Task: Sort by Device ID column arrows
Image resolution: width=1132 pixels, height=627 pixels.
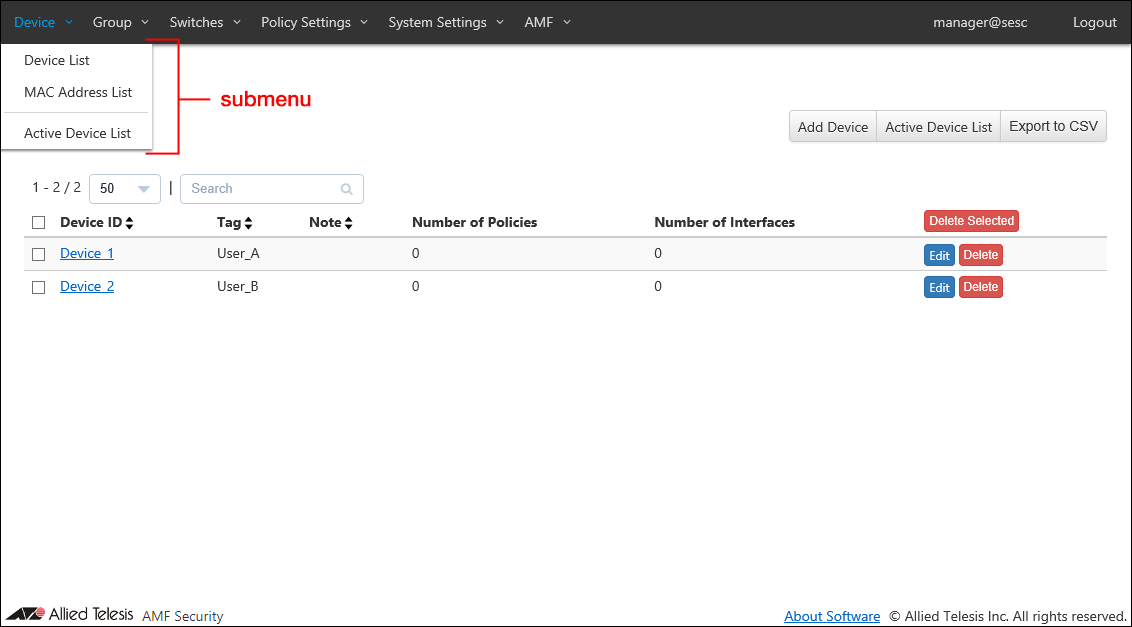Action: [129, 223]
